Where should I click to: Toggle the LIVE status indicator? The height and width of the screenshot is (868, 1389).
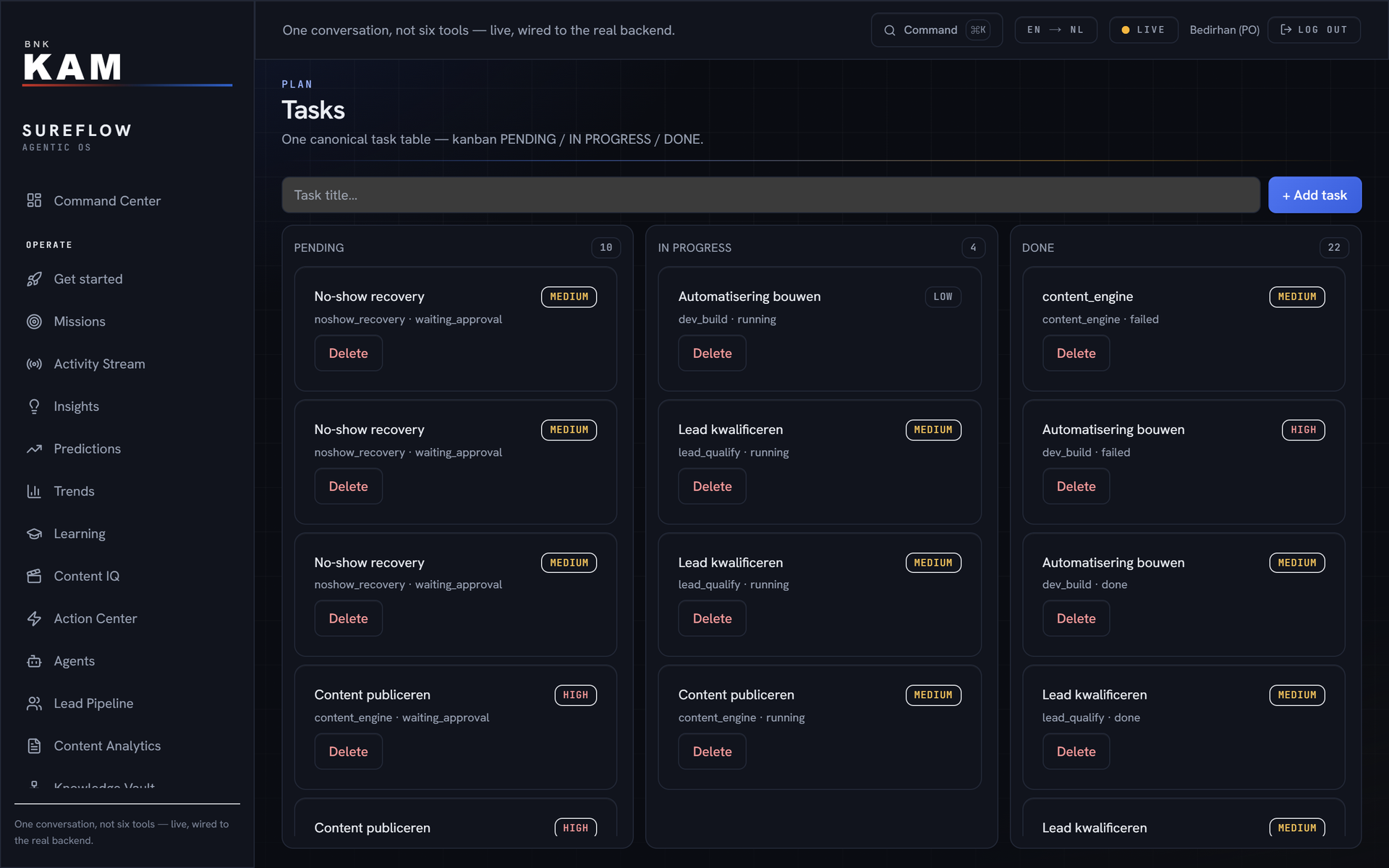click(1144, 30)
